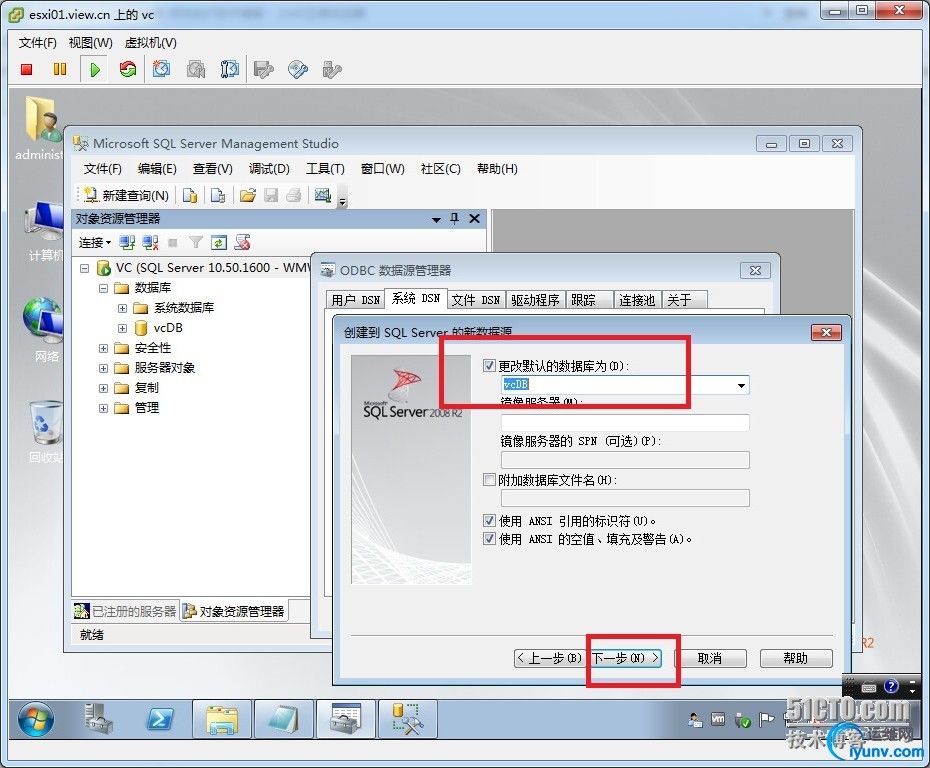The image size is (930, 768).
Task: Switch to the 用户 DSN tab
Action: pyautogui.click(x=356, y=300)
